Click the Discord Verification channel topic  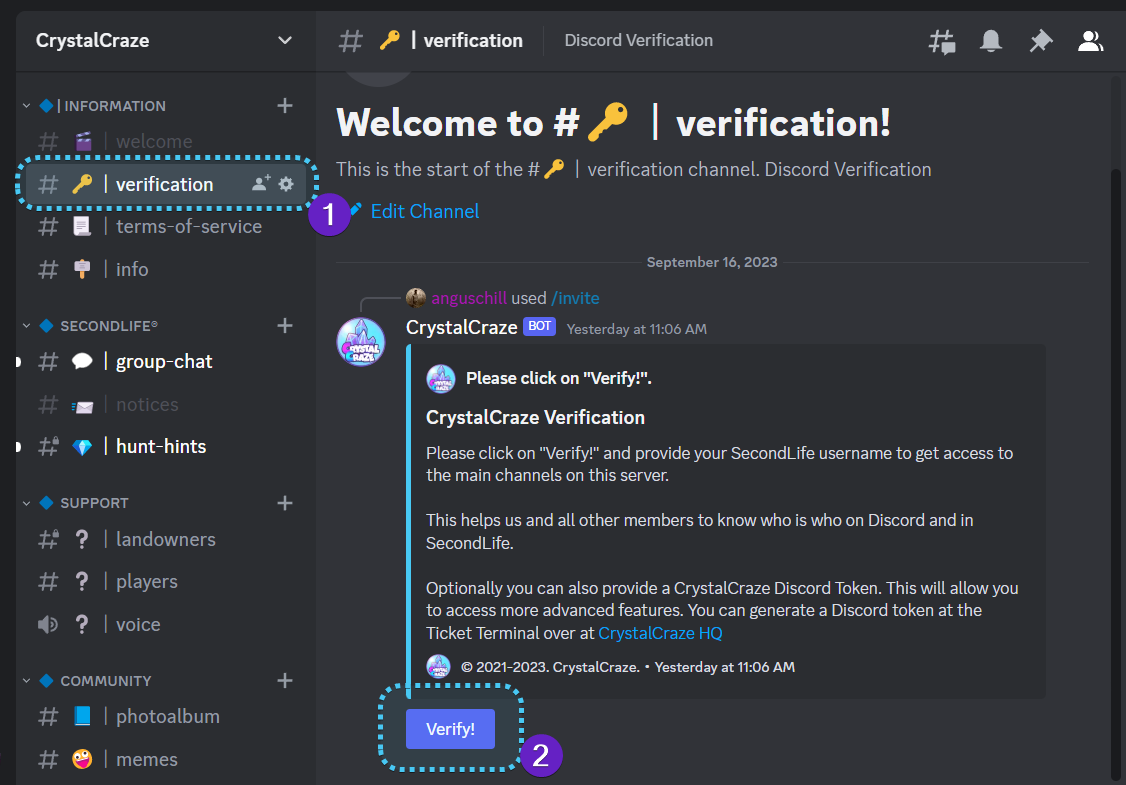pos(638,40)
